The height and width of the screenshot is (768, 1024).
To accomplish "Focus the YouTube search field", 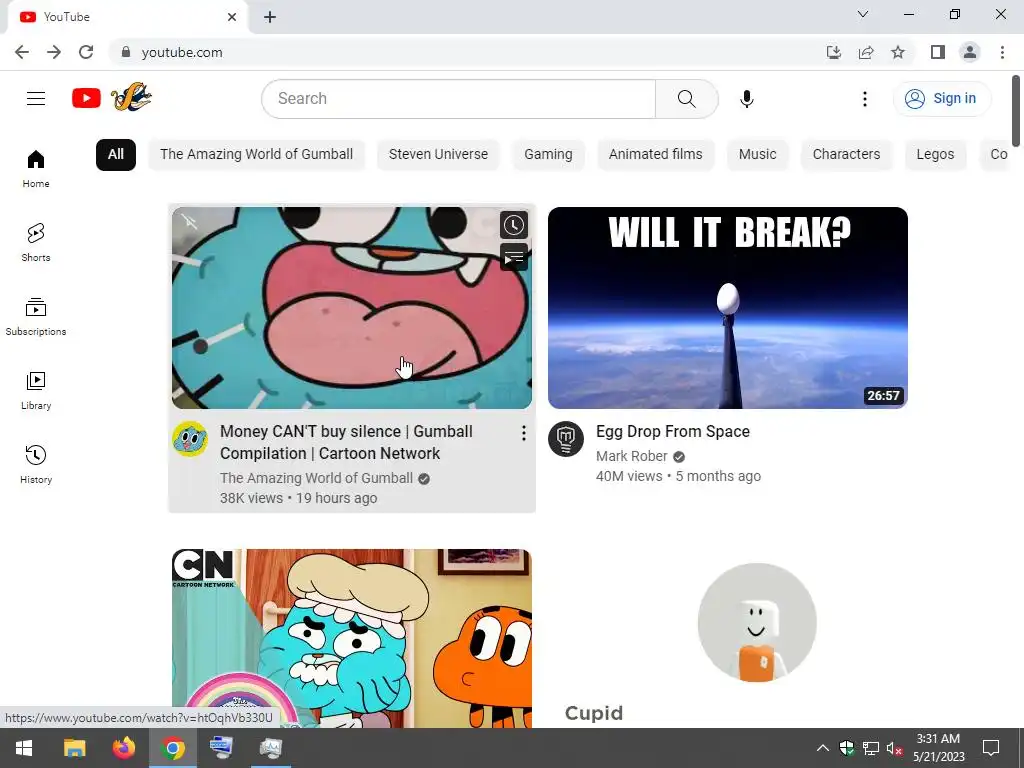I will tap(458, 99).
